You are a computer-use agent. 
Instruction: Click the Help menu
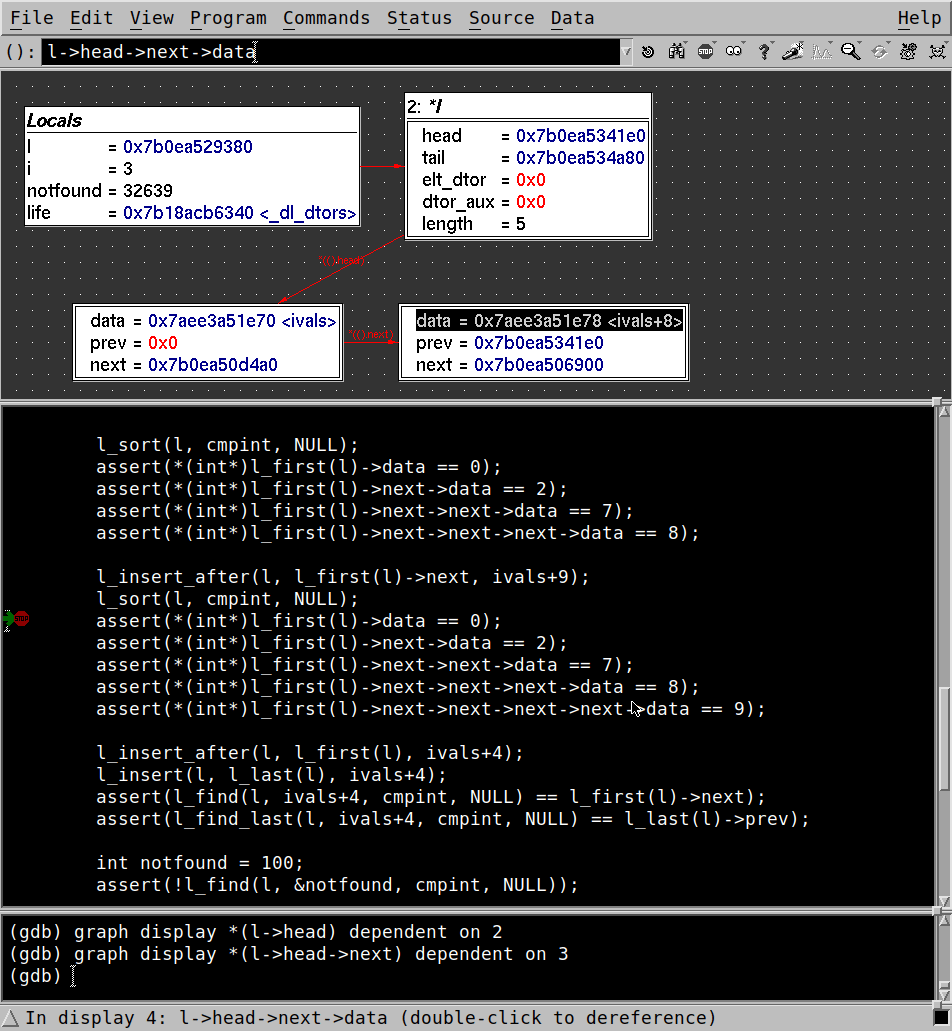pos(919,17)
